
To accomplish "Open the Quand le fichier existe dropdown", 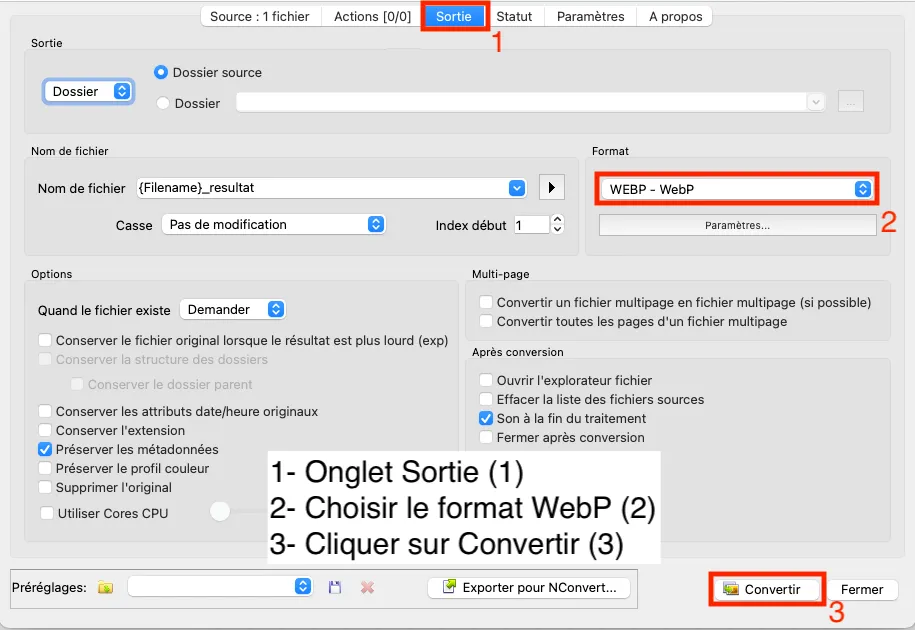I will [232, 310].
